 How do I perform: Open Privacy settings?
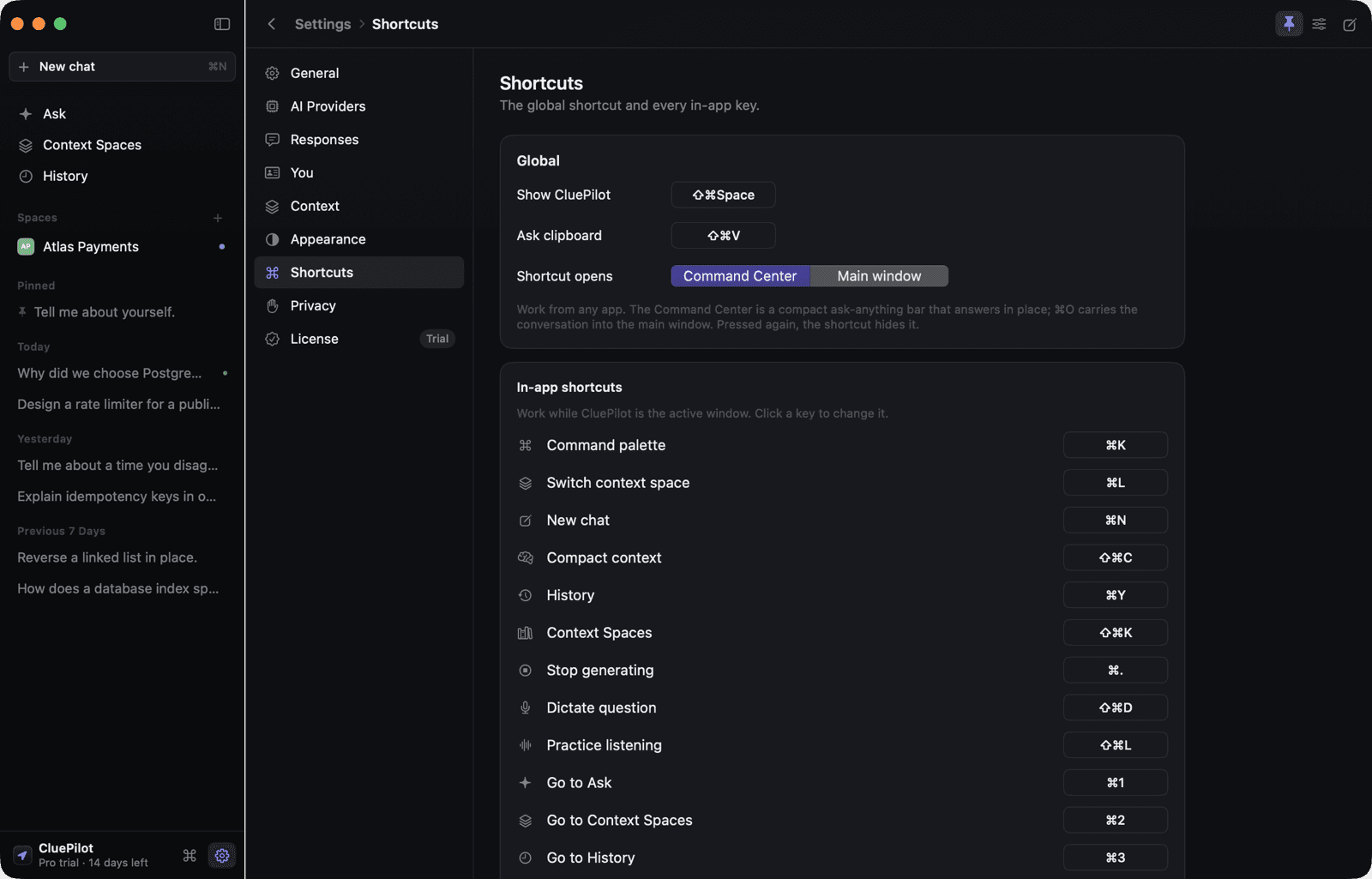point(359,305)
